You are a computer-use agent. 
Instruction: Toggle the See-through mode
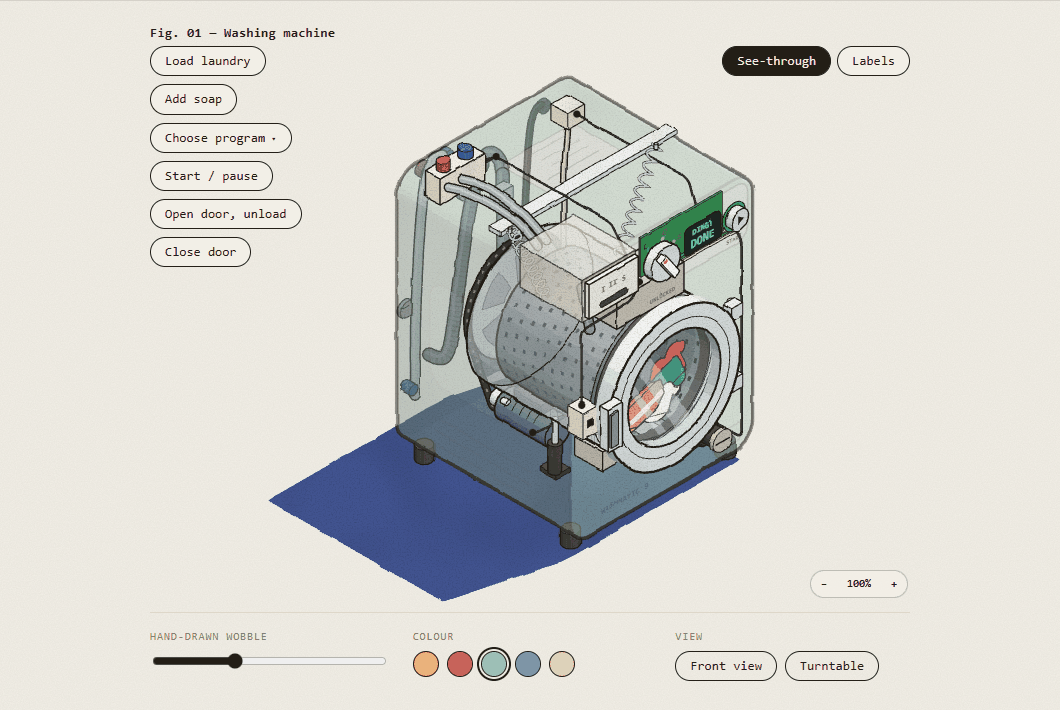click(776, 61)
